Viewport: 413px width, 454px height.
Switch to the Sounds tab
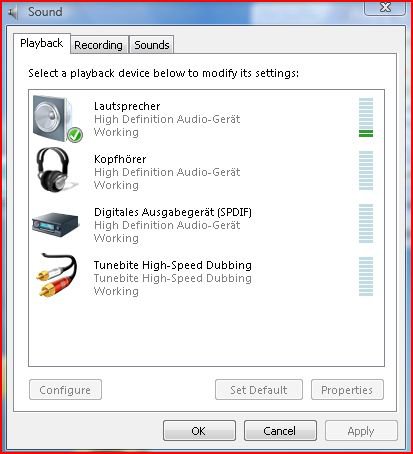(x=152, y=45)
